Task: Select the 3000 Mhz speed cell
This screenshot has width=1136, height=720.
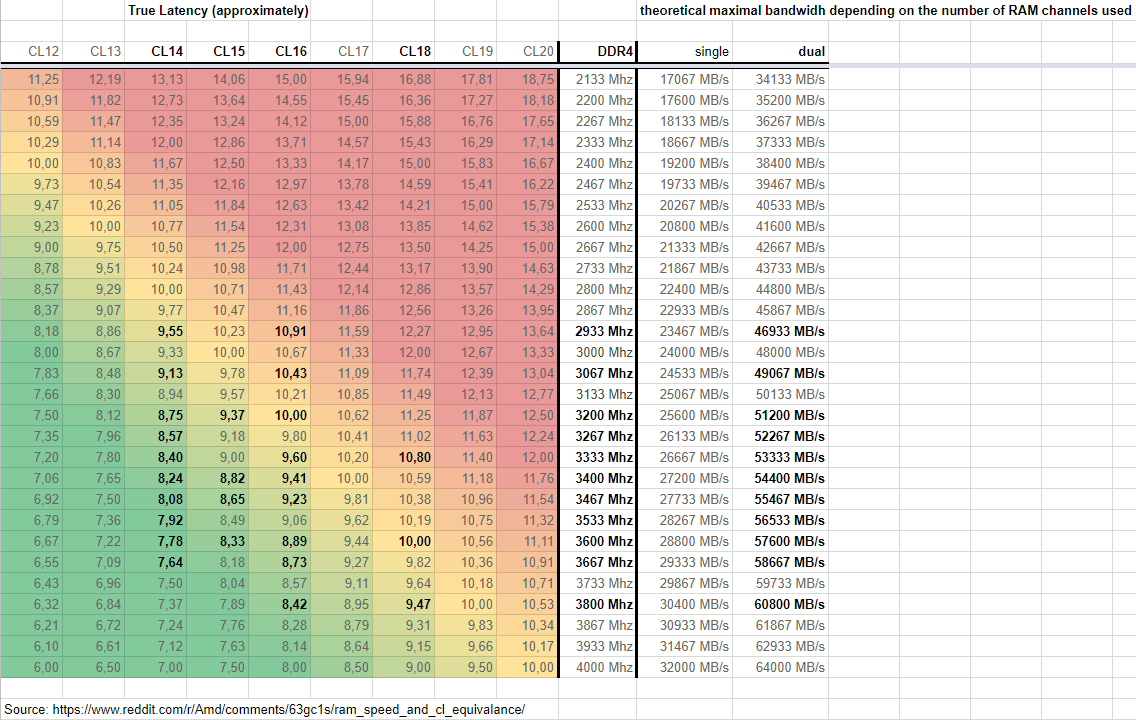Action: 598,352
